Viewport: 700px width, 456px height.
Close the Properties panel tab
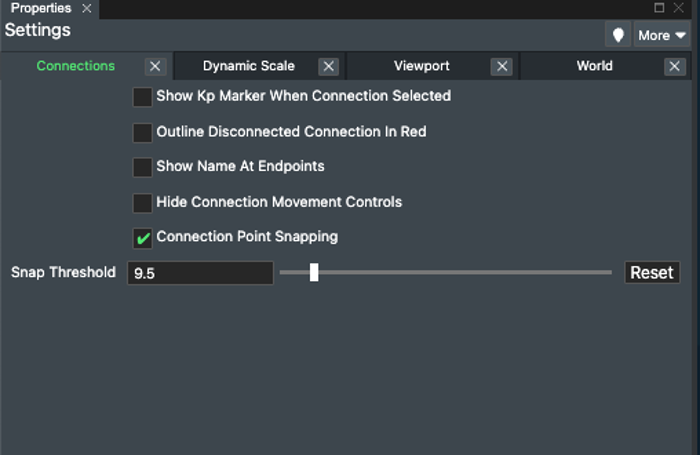pyautogui.click(x=87, y=8)
